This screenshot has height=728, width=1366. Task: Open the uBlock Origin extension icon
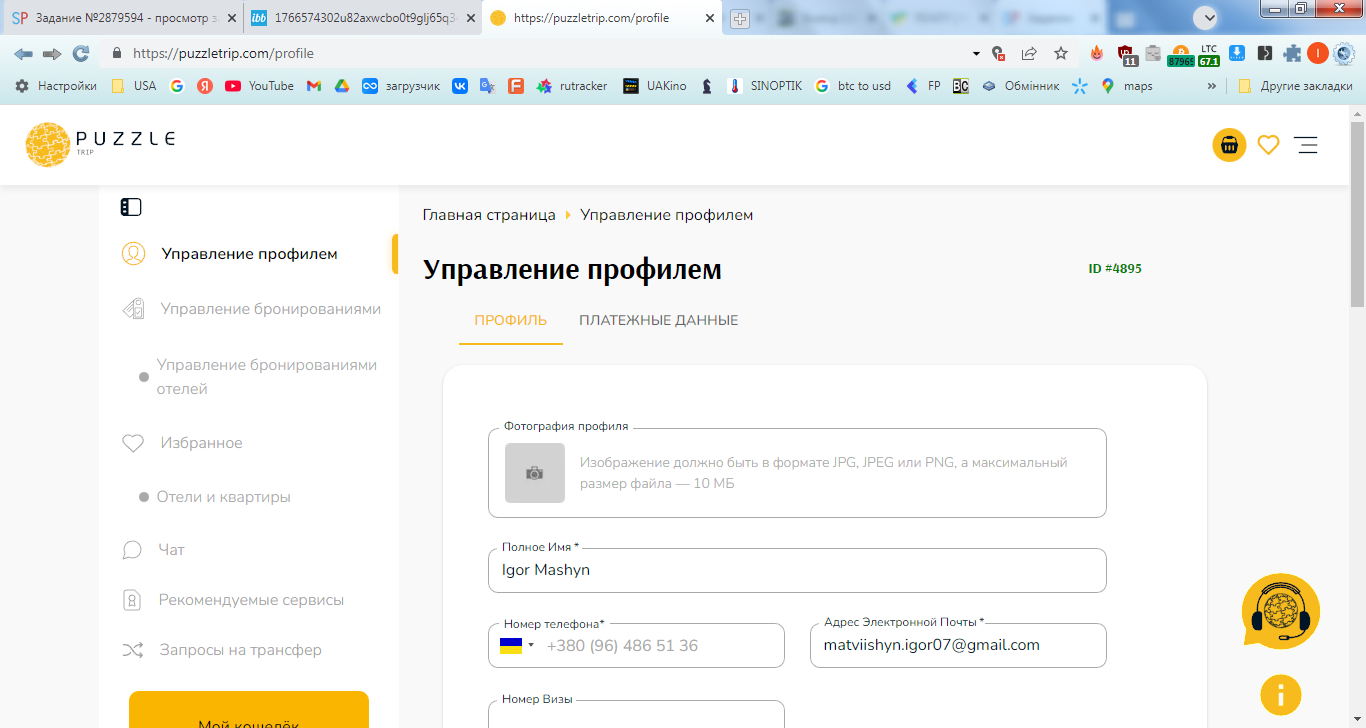pyautogui.click(x=1125, y=55)
